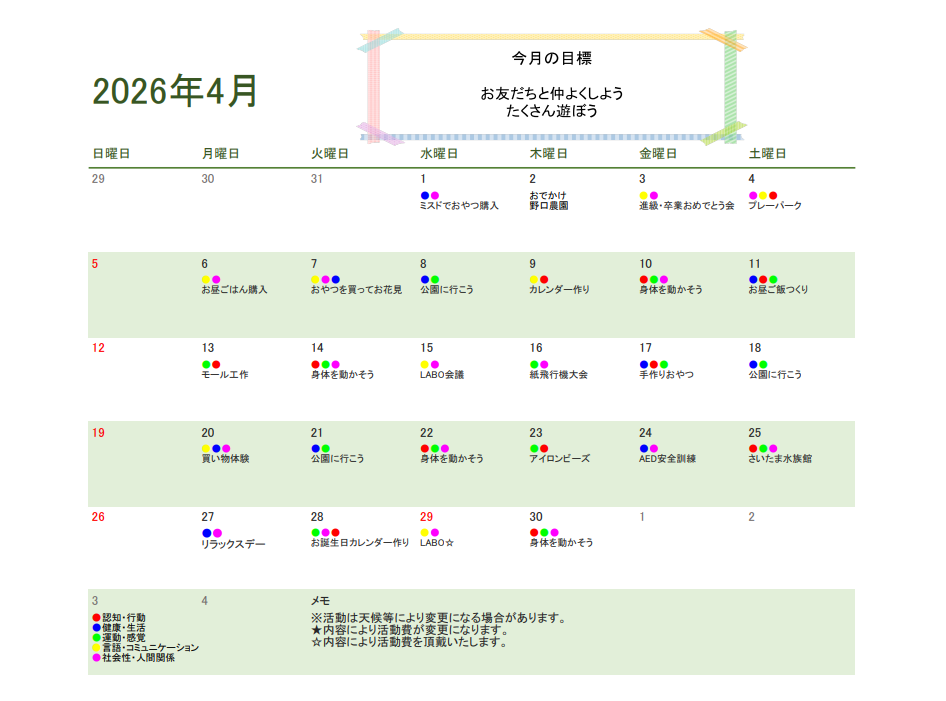Click the 手作りおやつ event
Screen dimensions: 946x701
[666, 375]
